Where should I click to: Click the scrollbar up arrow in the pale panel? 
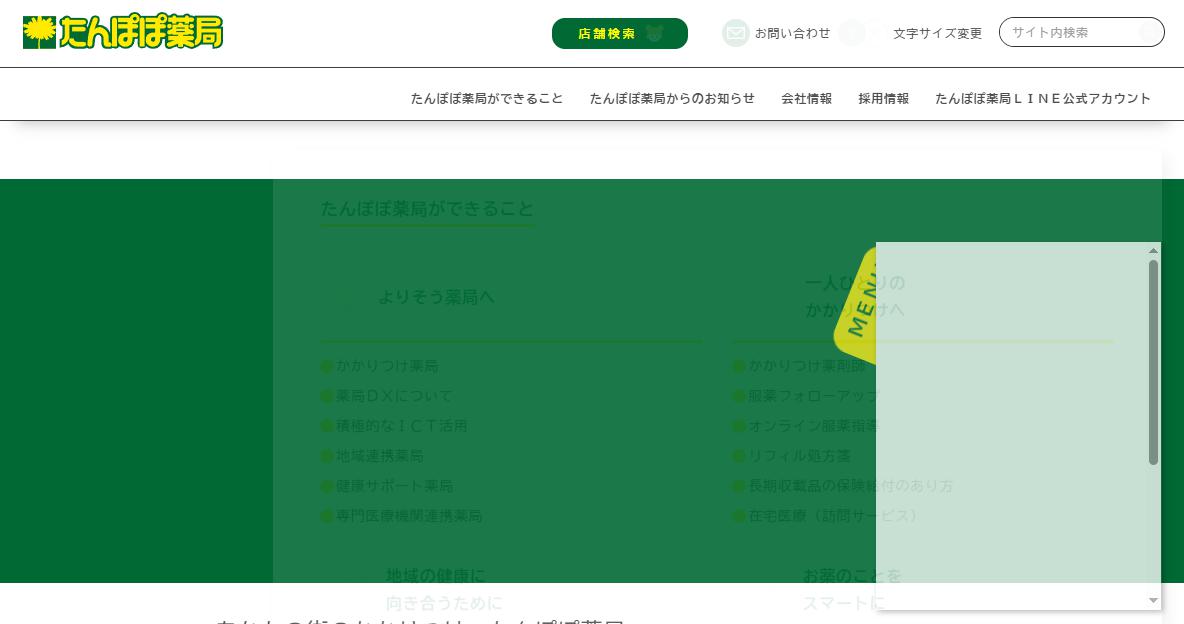click(1153, 251)
